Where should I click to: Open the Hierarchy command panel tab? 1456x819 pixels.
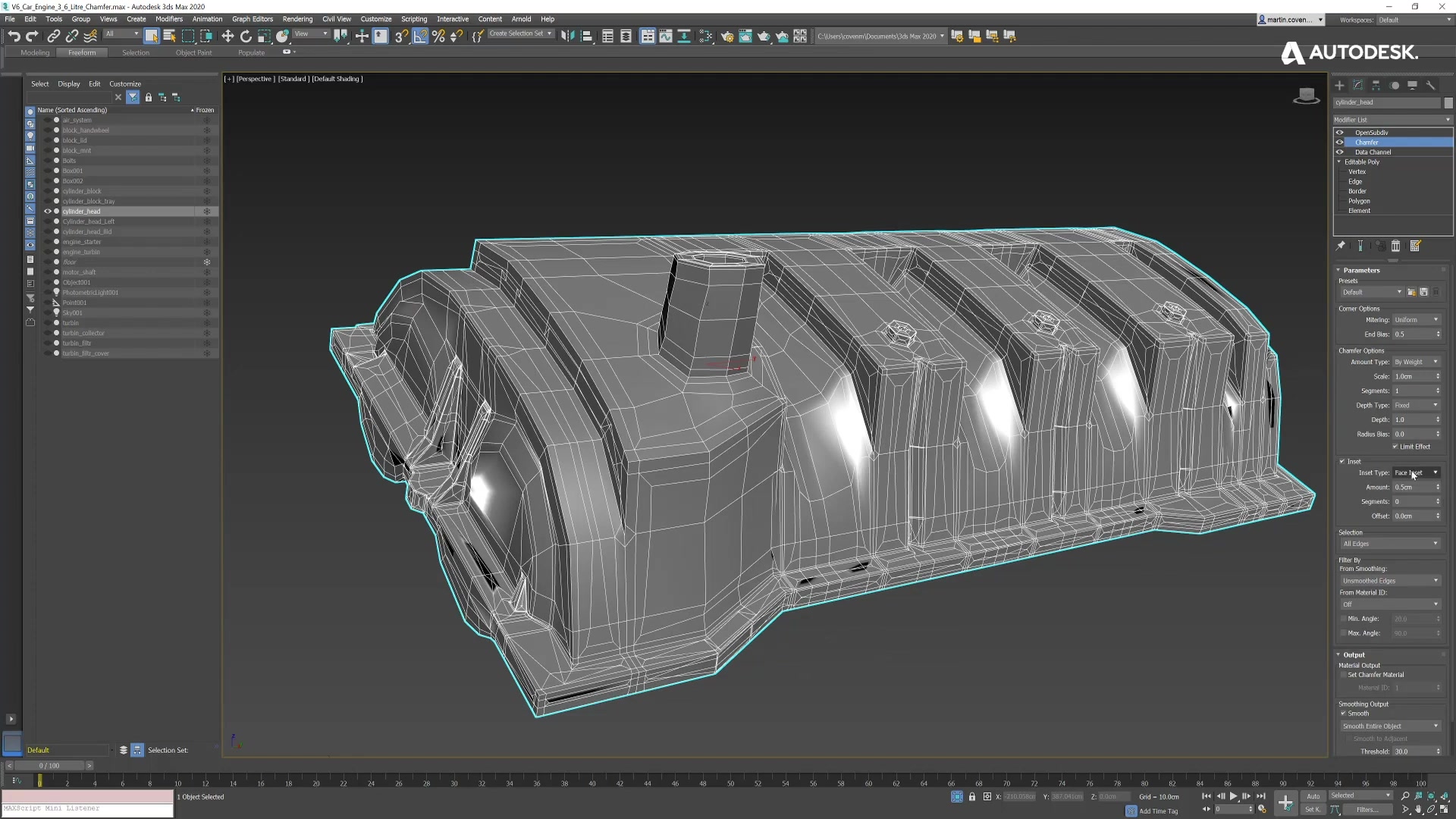[1376, 85]
